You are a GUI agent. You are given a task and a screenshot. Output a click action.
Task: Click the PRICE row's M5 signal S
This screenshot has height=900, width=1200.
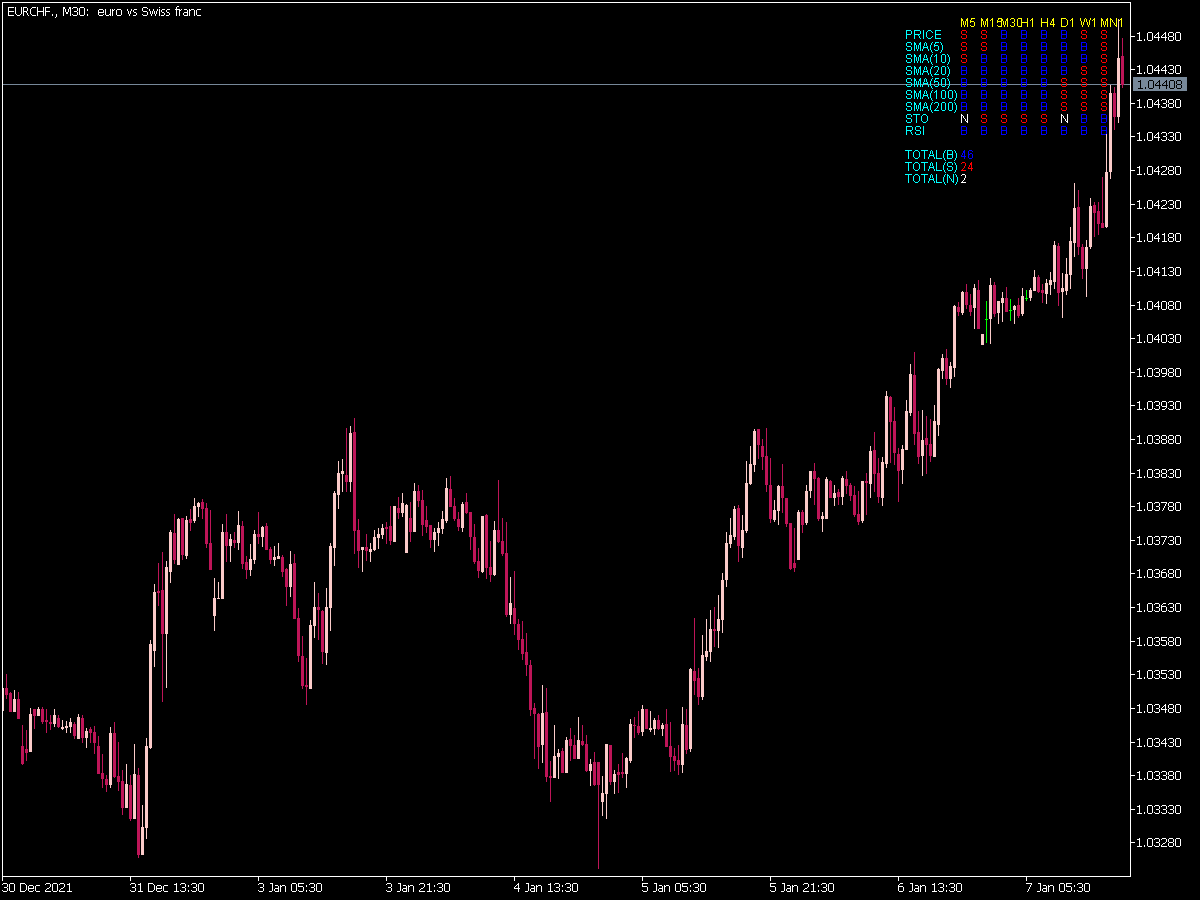964,35
